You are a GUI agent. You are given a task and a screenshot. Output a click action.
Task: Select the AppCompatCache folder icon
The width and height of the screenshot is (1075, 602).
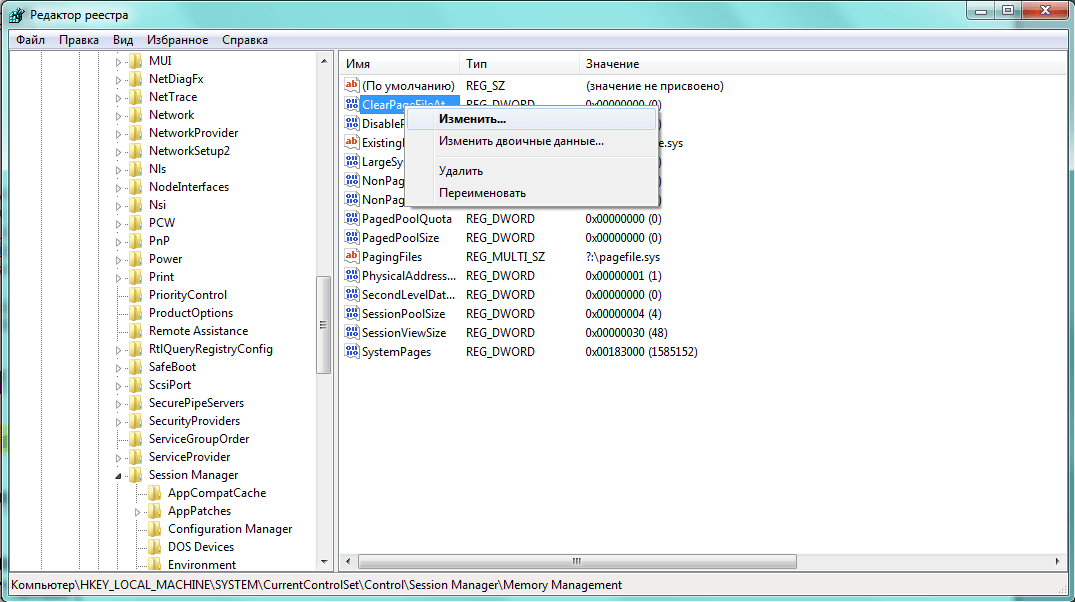click(155, 493)
